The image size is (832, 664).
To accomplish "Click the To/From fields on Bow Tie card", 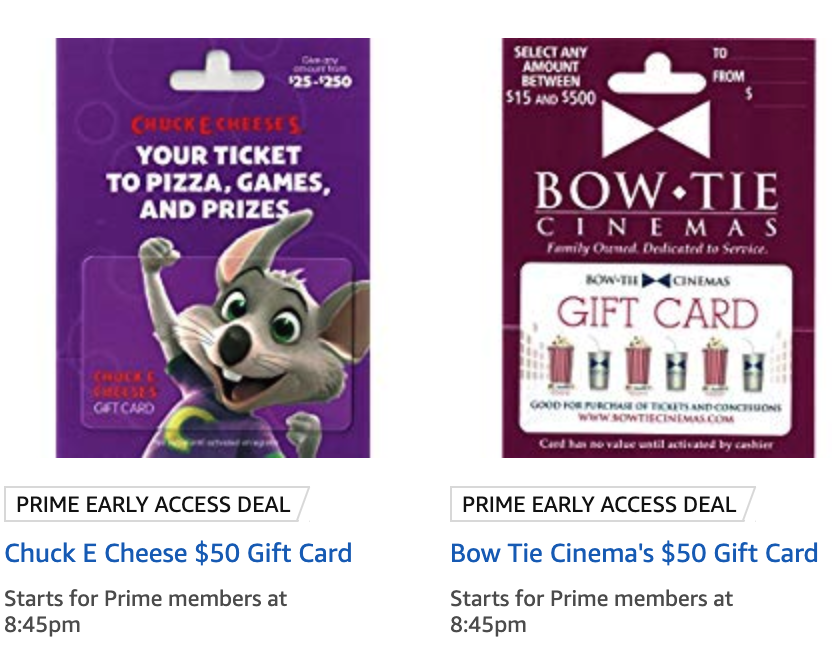I will (759, 74).
